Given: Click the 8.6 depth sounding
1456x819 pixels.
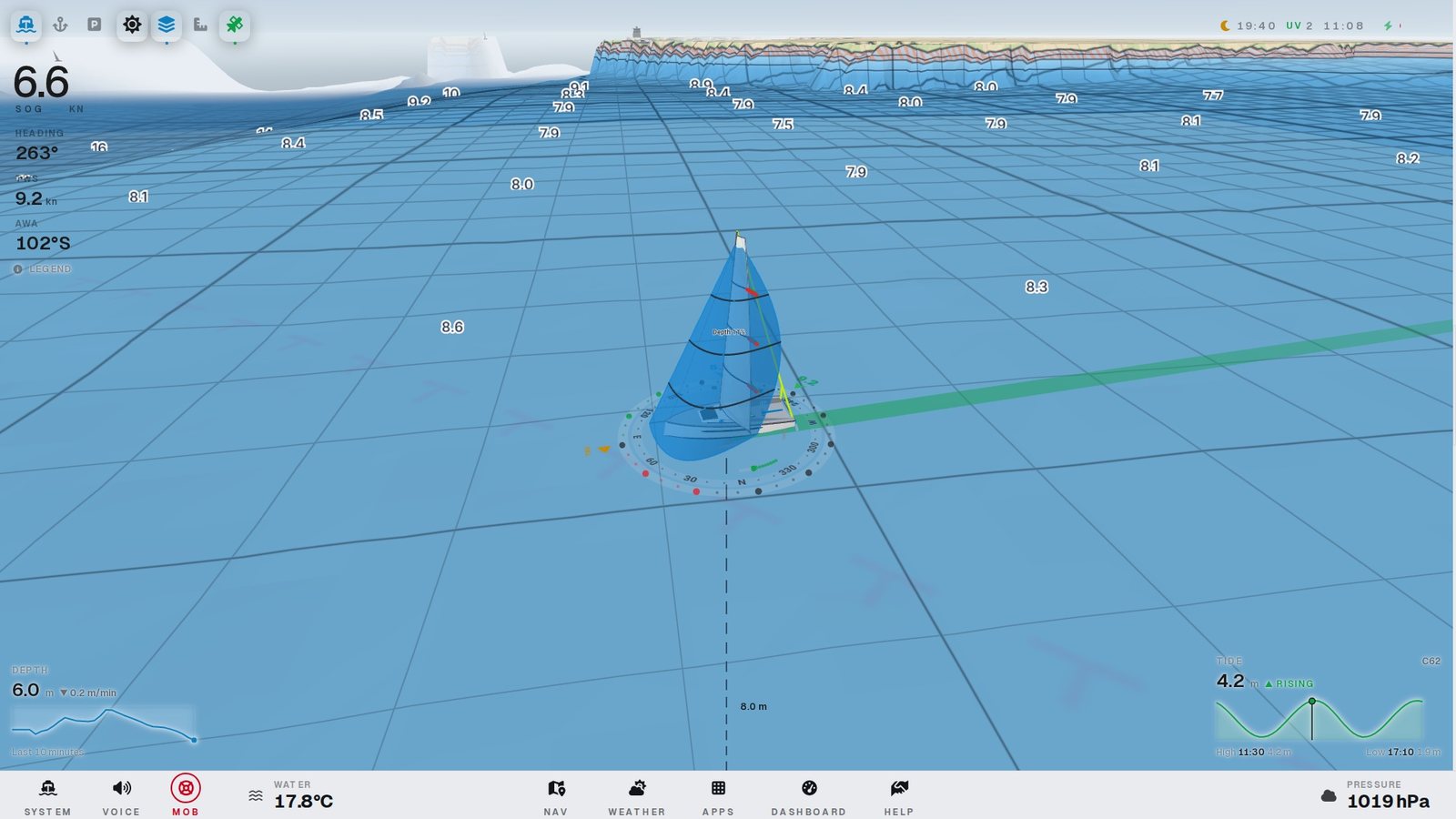Looking at the screenshot, I should (452, 327).
